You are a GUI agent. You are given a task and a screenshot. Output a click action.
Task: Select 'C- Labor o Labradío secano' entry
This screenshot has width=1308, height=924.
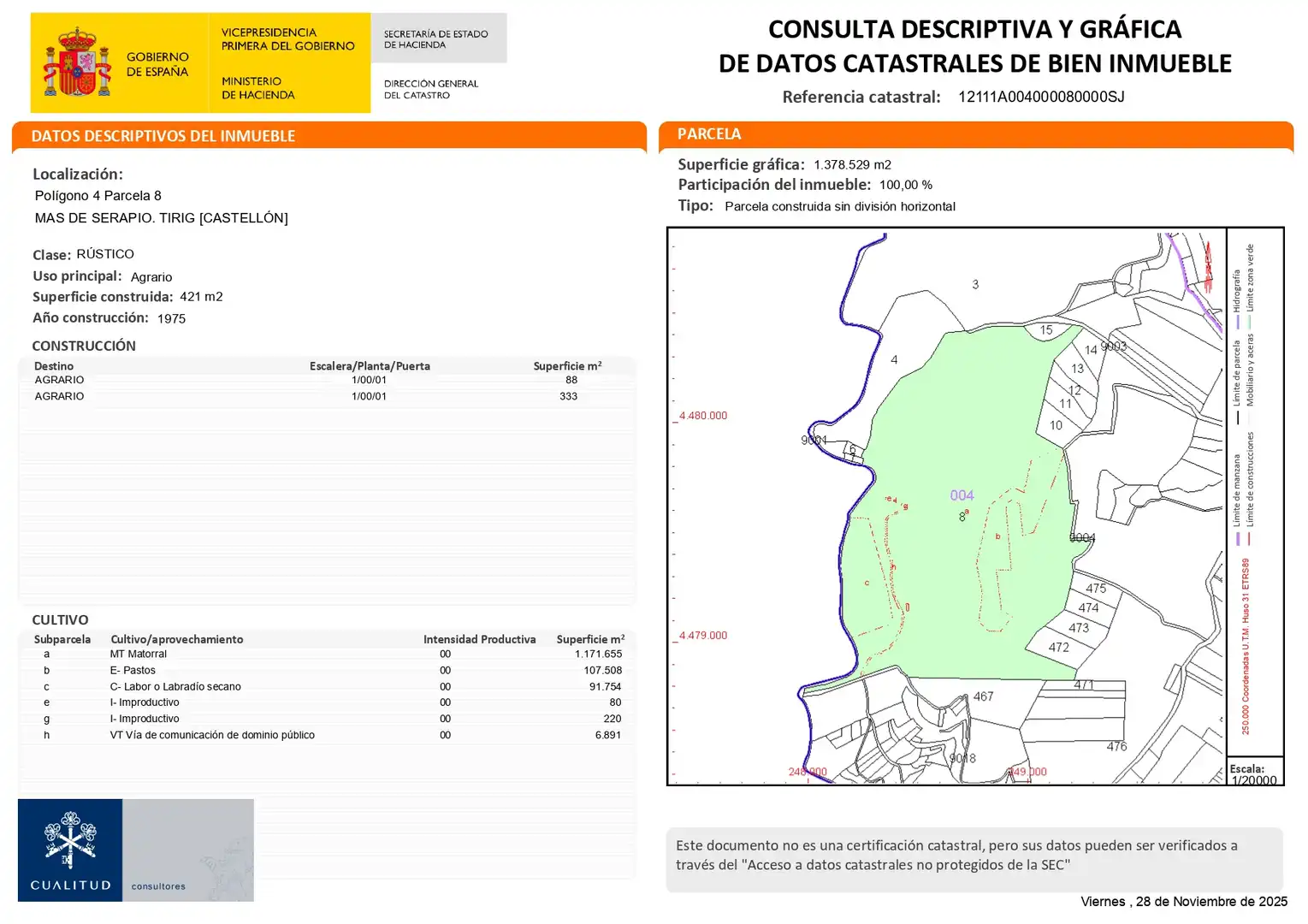pos(175,687)
